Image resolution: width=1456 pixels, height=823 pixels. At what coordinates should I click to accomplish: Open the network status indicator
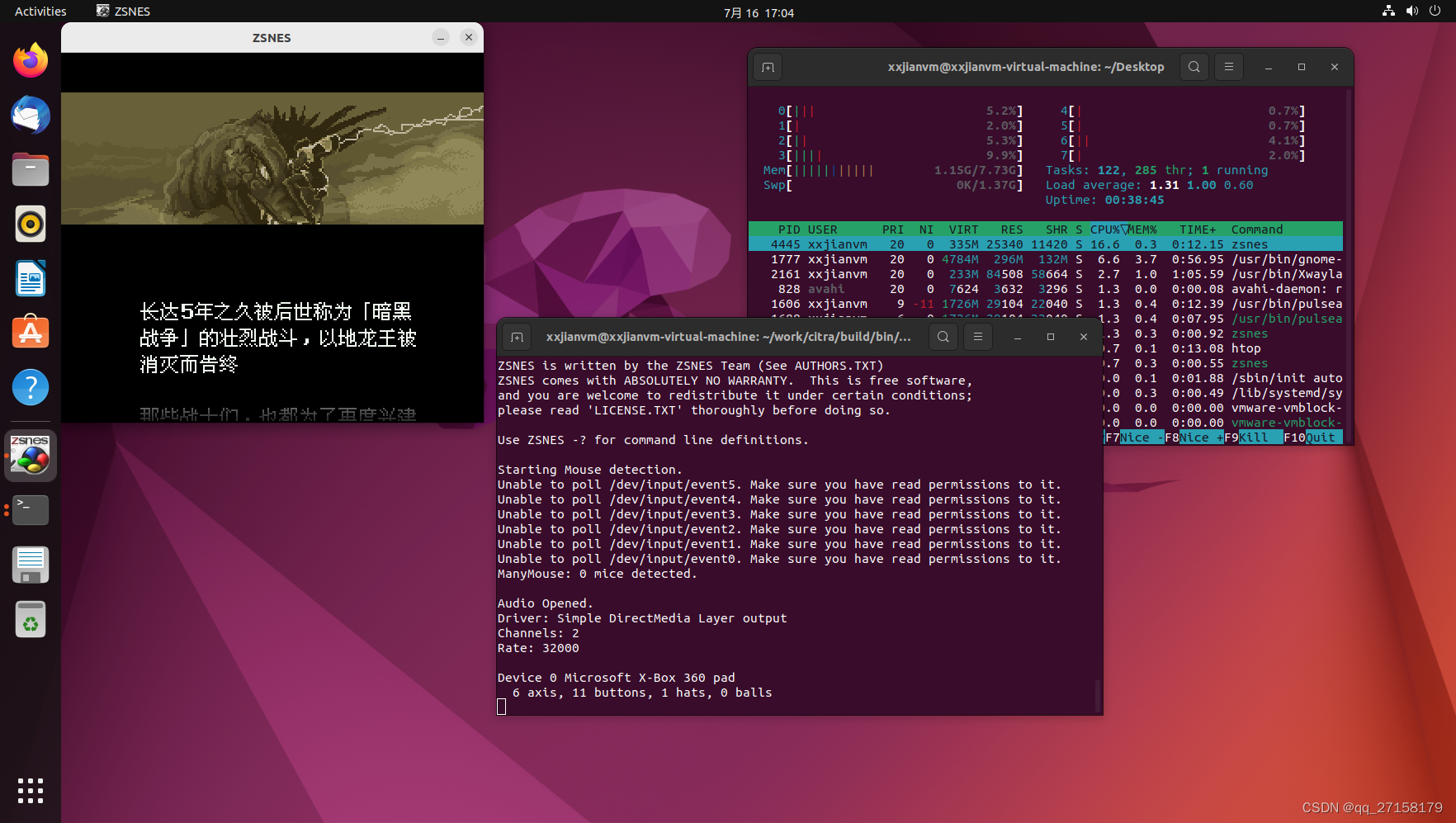[x=1389, y=12]
